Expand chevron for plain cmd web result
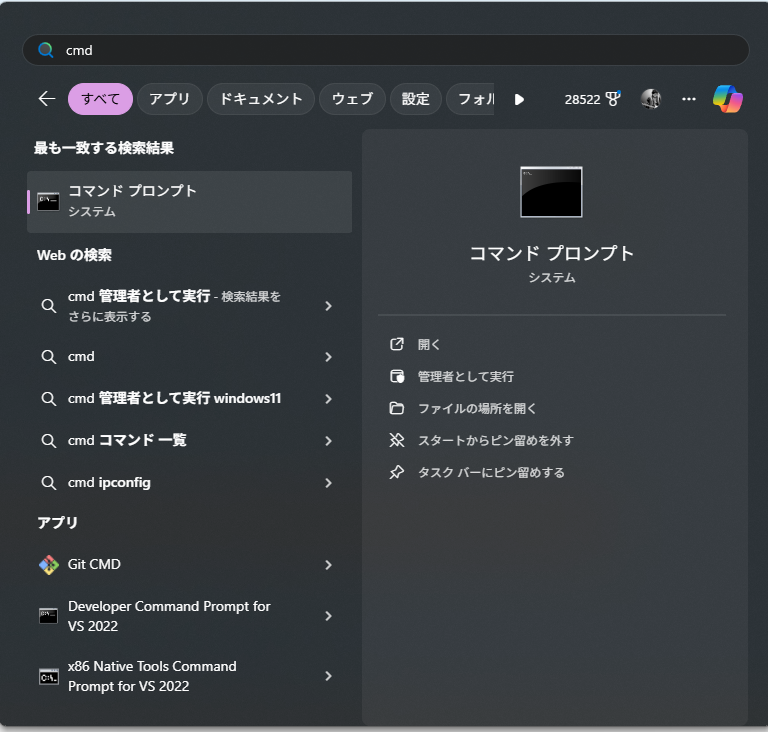 (328, 357)
